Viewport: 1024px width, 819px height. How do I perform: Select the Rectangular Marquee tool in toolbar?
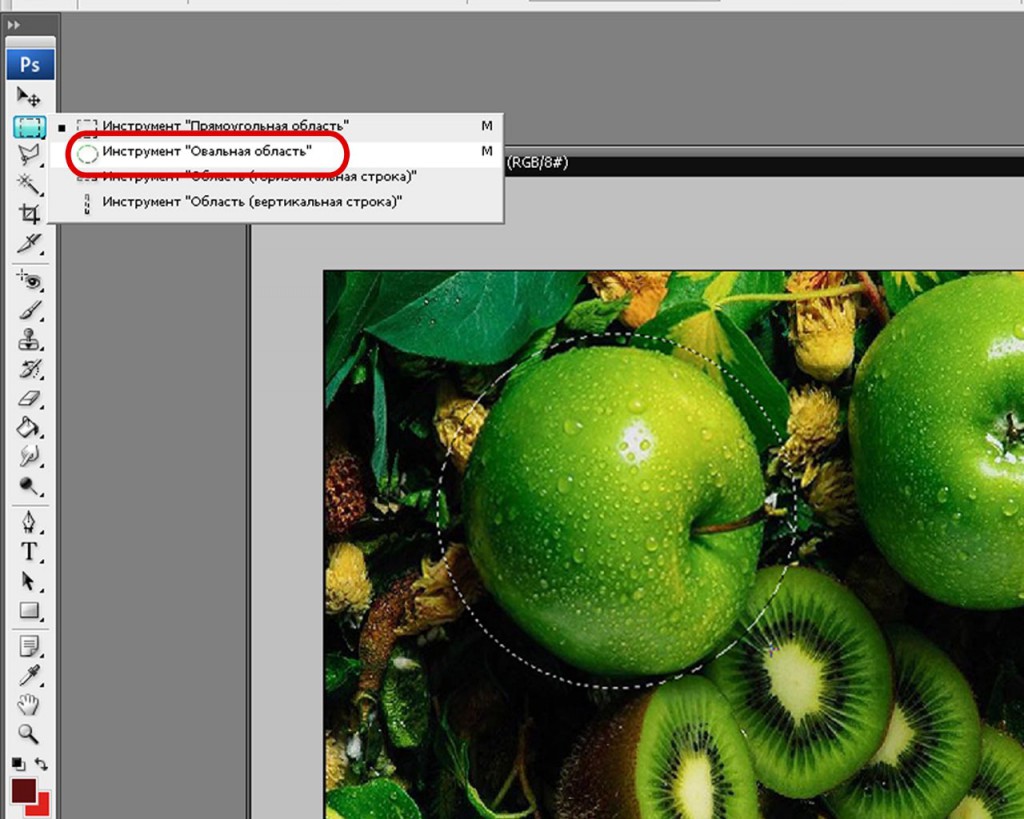click(29, 126)
